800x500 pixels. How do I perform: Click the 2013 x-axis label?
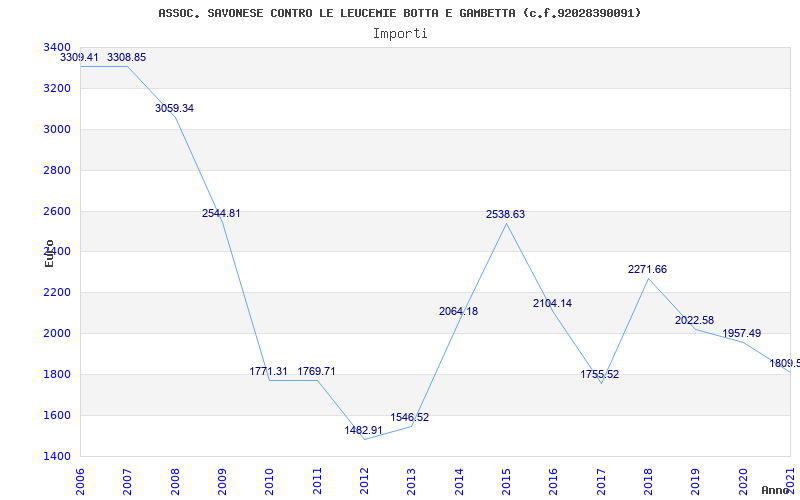click(x=412, y=482)
